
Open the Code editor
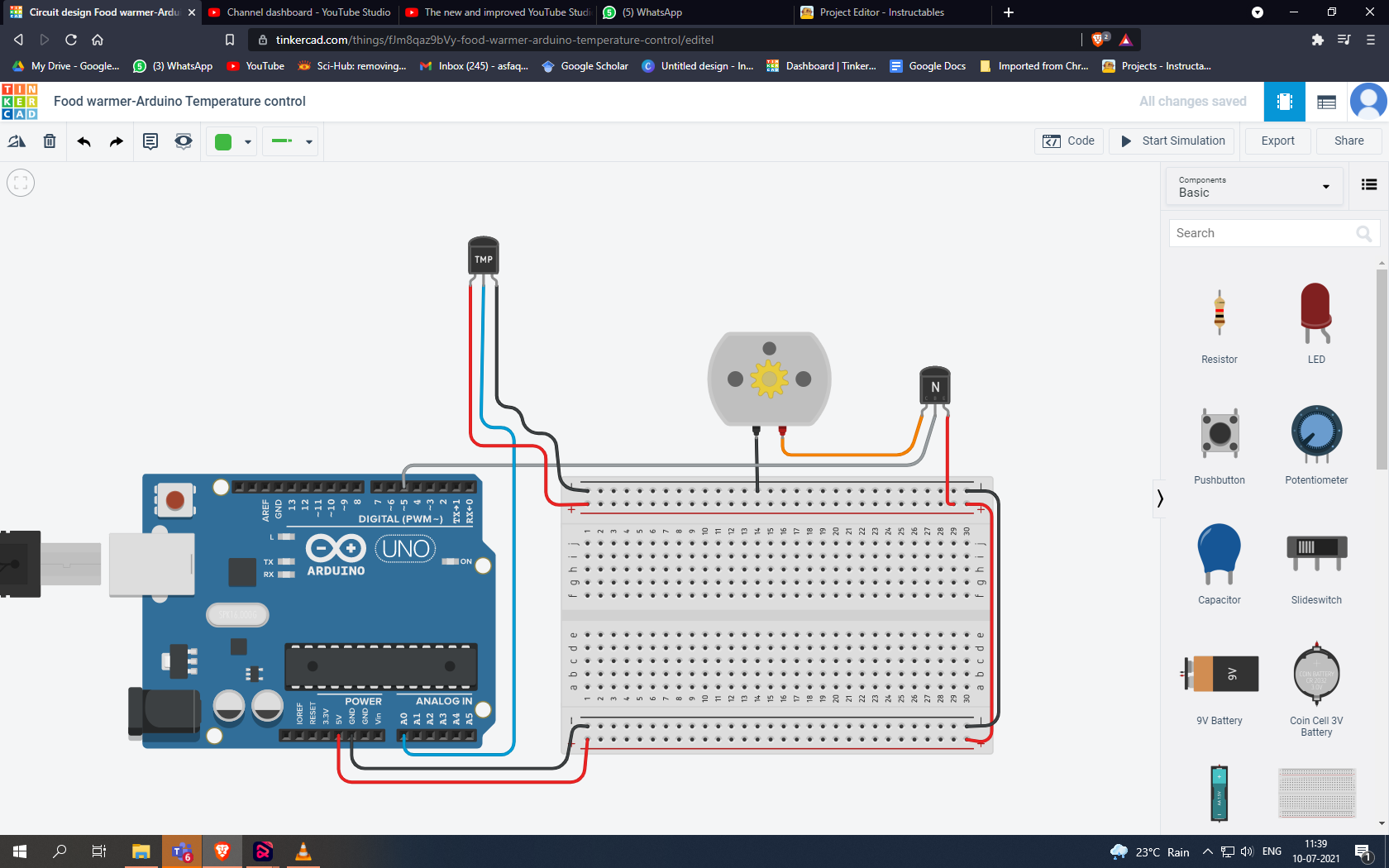point(1068,141)
